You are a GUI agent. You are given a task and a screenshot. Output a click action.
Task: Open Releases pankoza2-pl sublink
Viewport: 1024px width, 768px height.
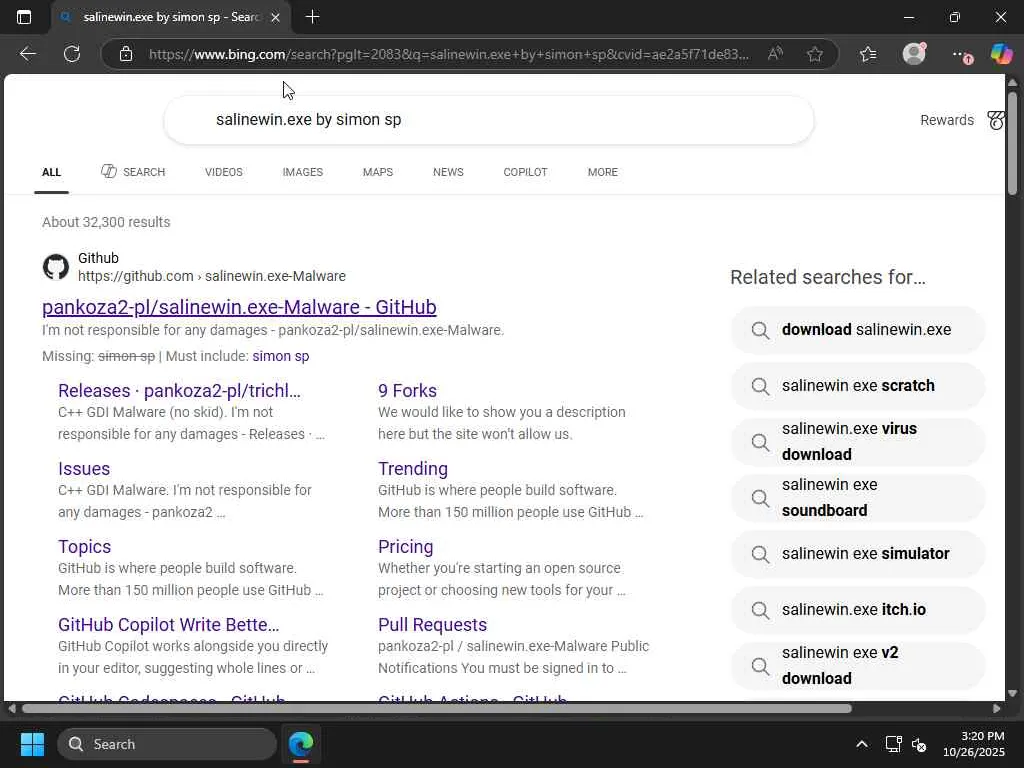tap(179, 391)
